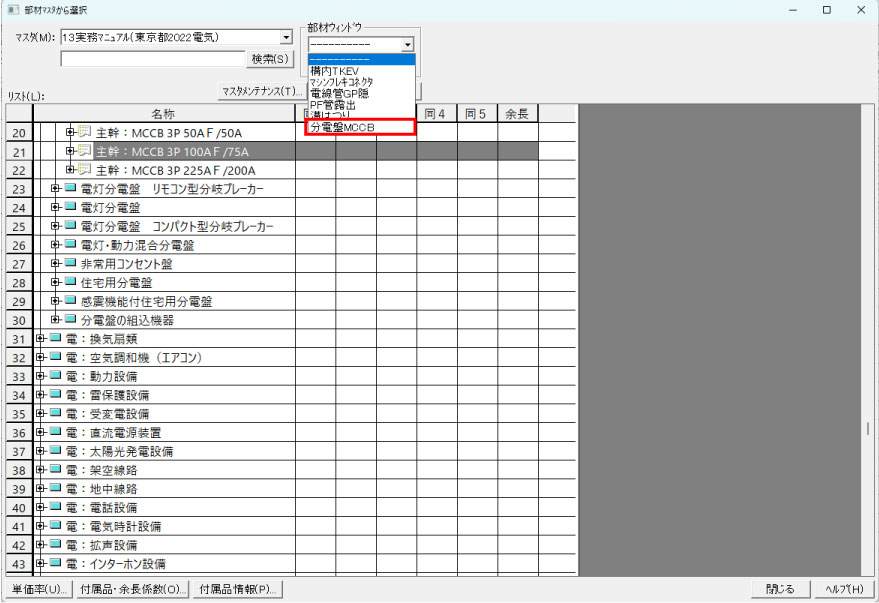
Task: Click the 閉じる button
Action: pos(780,589)
